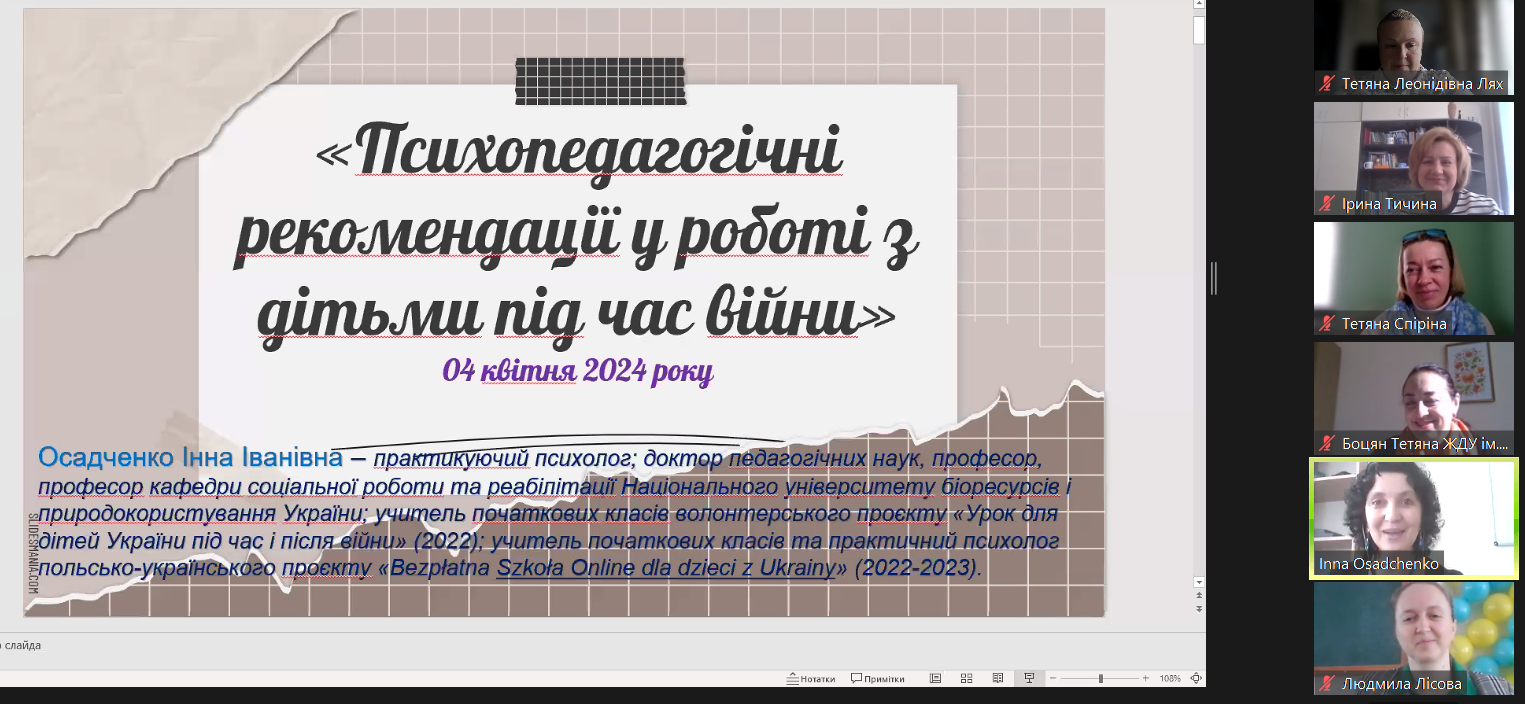Go to next slide double-arrow
1525x704 pixels.
(1199, 609)
